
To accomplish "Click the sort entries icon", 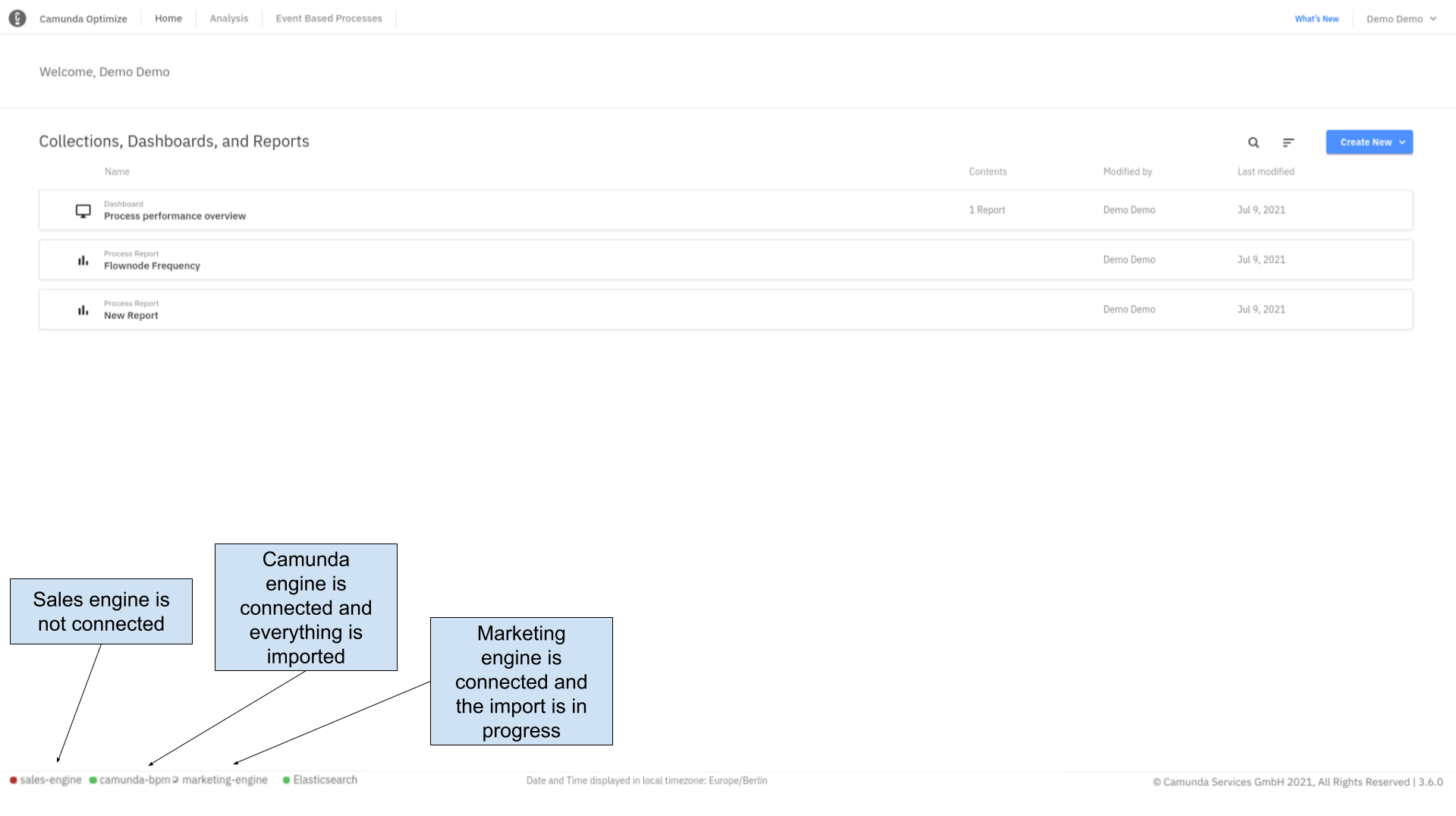I will point(1288,142).
